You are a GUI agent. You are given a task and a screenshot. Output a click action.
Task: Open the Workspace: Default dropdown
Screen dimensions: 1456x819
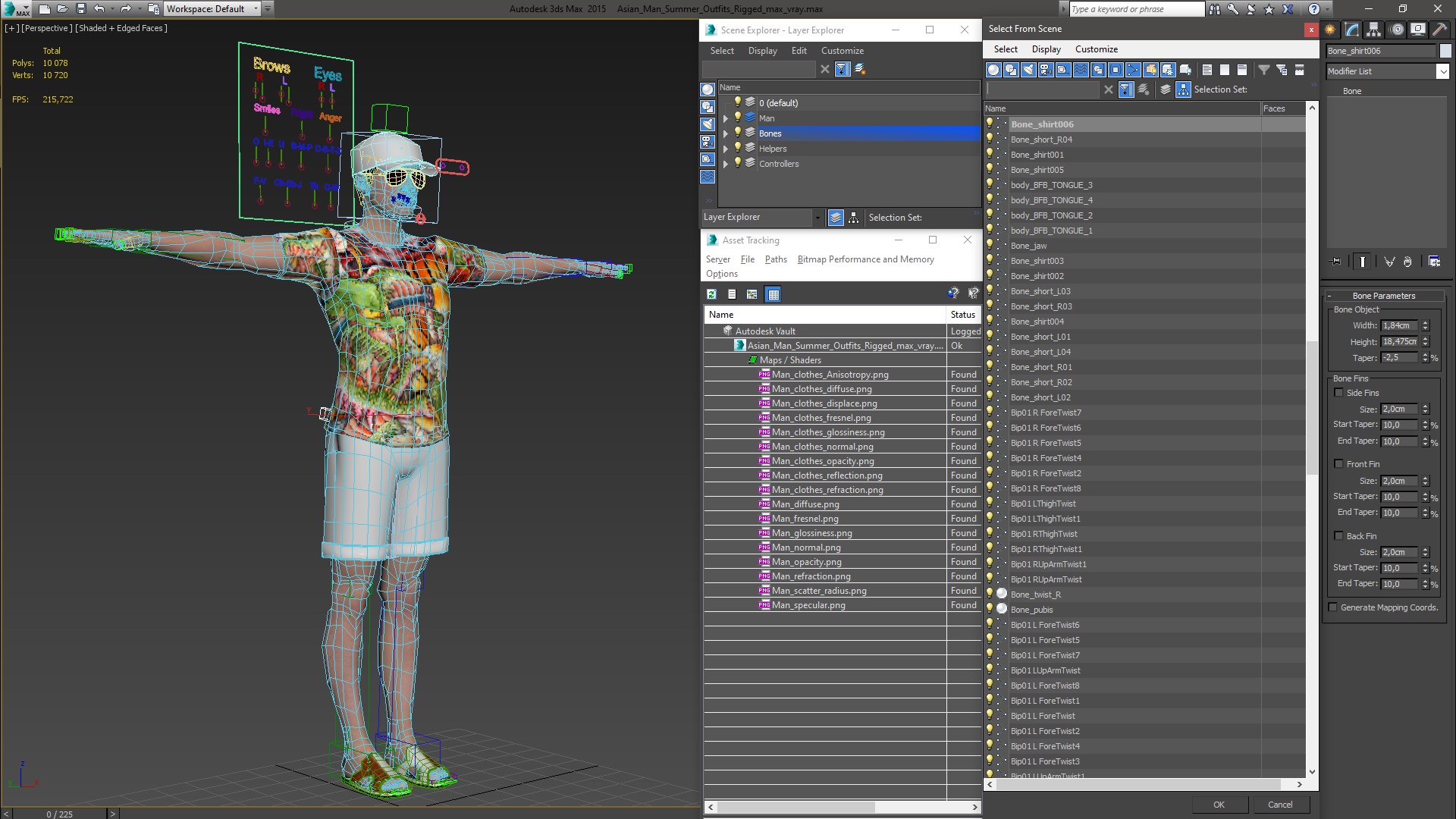[x=212, y=9]
